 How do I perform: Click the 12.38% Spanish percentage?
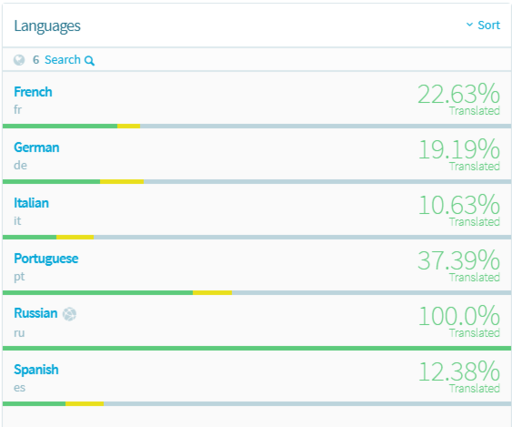(x=459, y=372)
